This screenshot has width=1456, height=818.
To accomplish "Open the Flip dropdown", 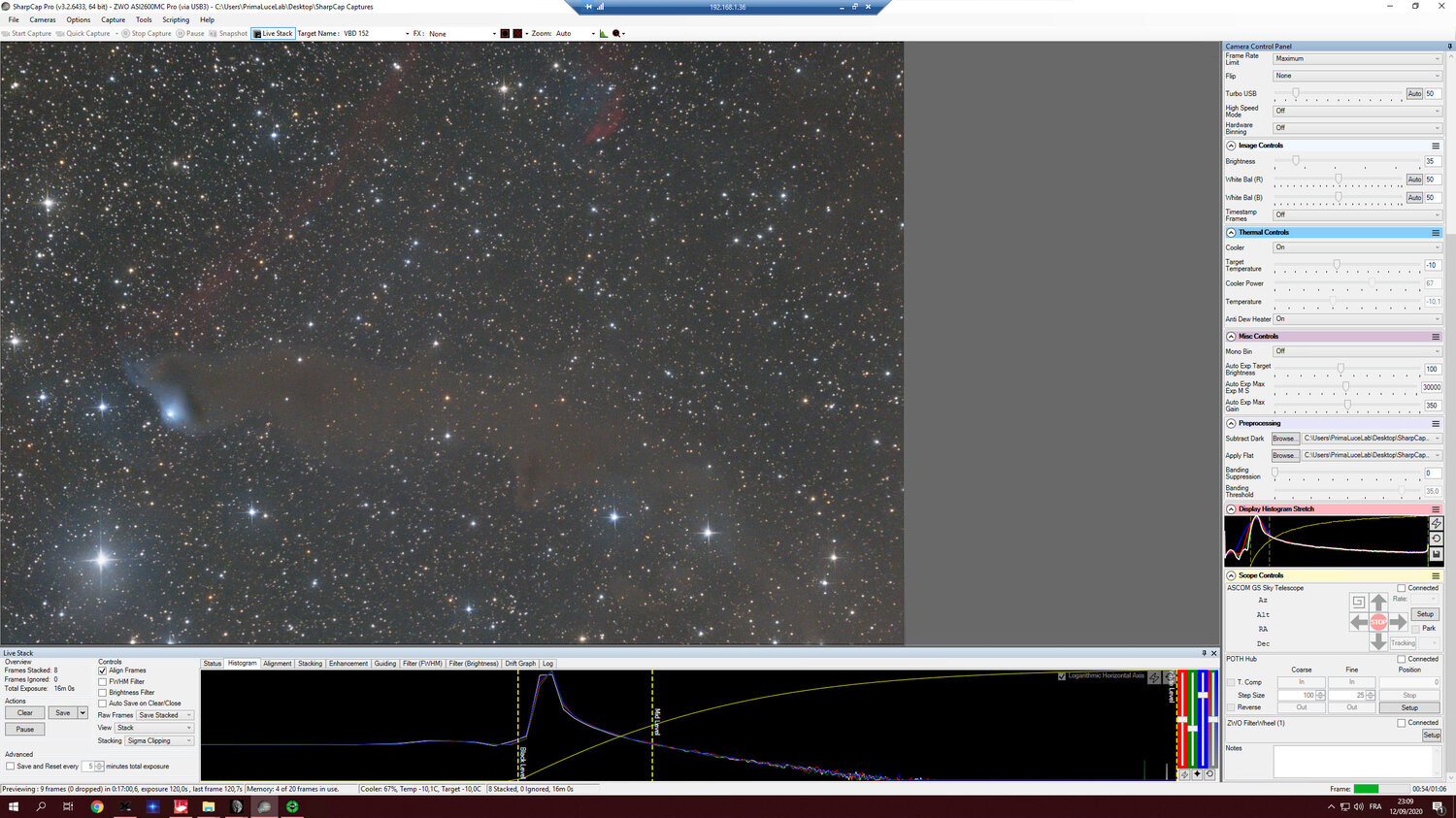I will point(1357,76).
